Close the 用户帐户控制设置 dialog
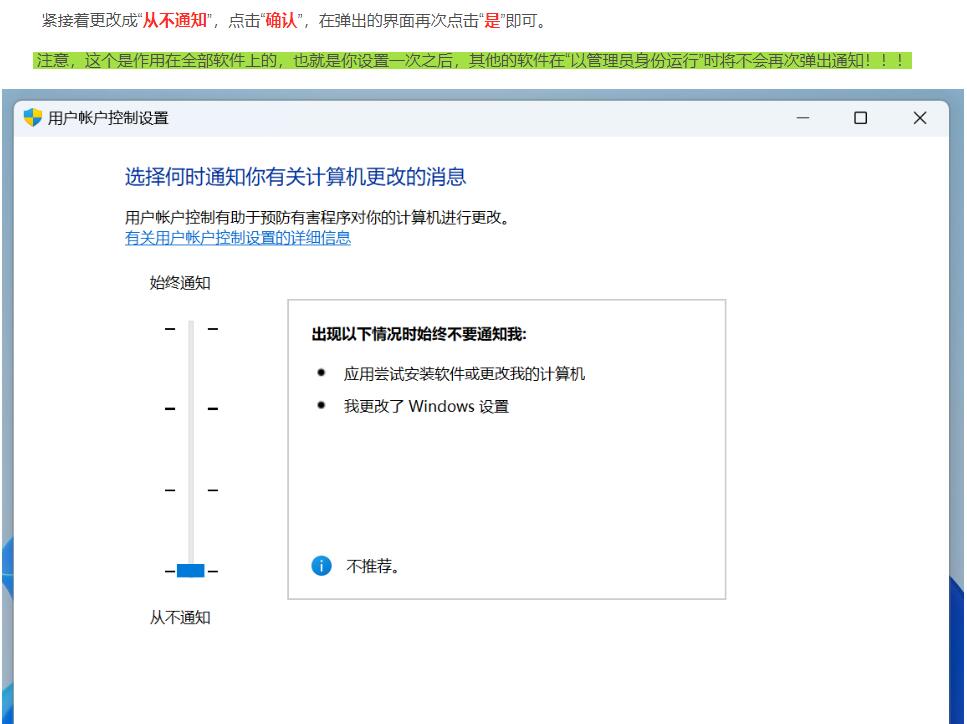 tap(920, 119)
